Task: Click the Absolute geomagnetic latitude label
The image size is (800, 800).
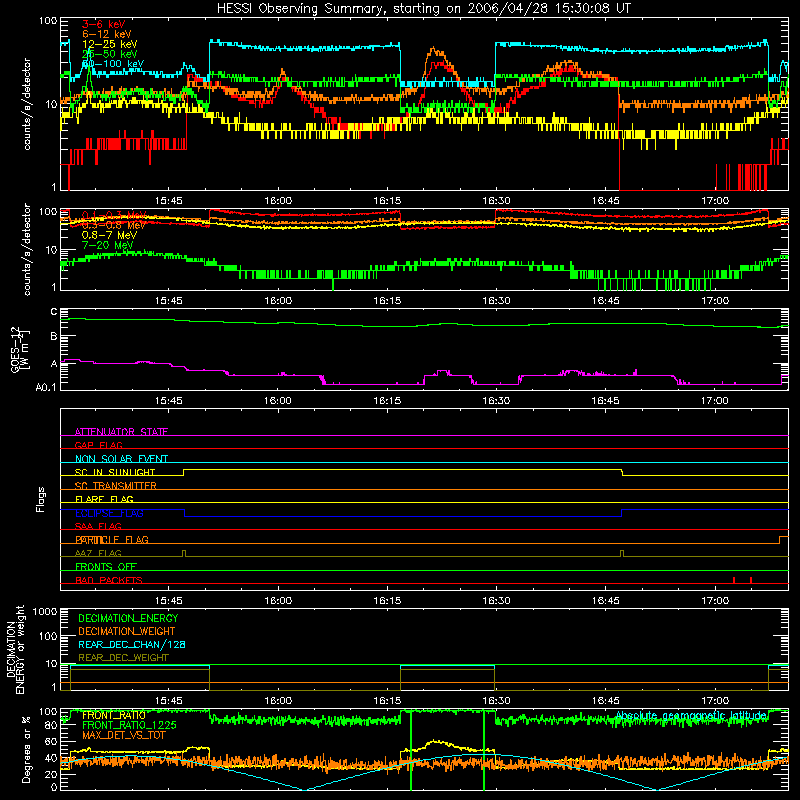Action: click(691, 715)
